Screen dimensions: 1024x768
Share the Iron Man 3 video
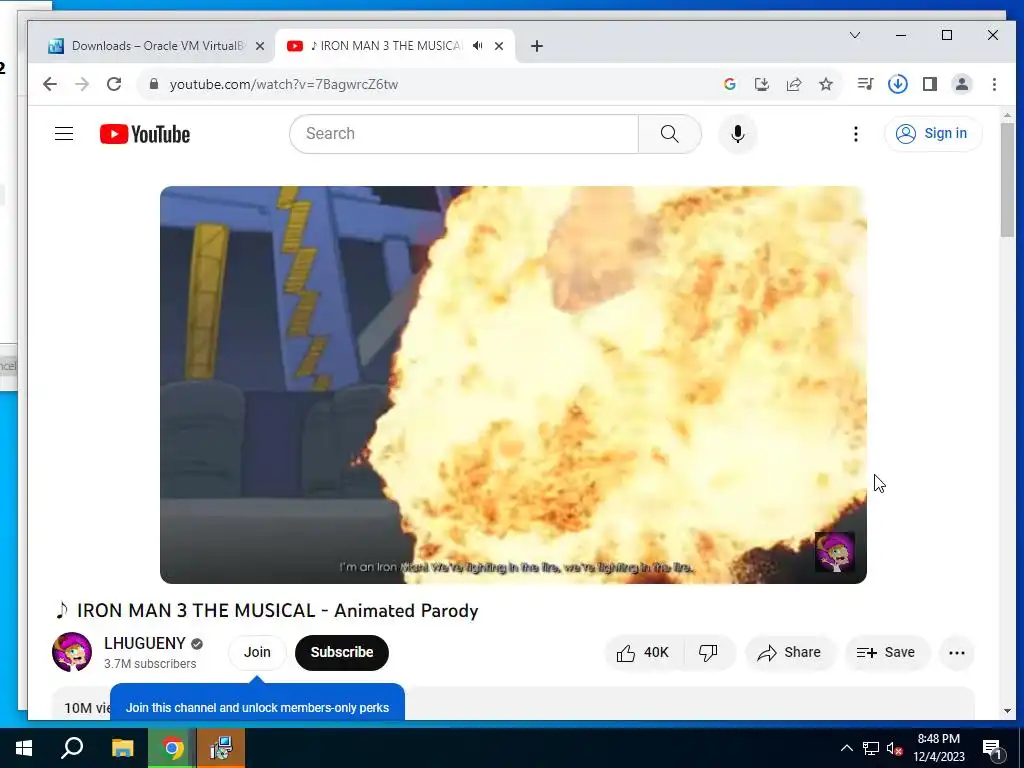point(789,652)
